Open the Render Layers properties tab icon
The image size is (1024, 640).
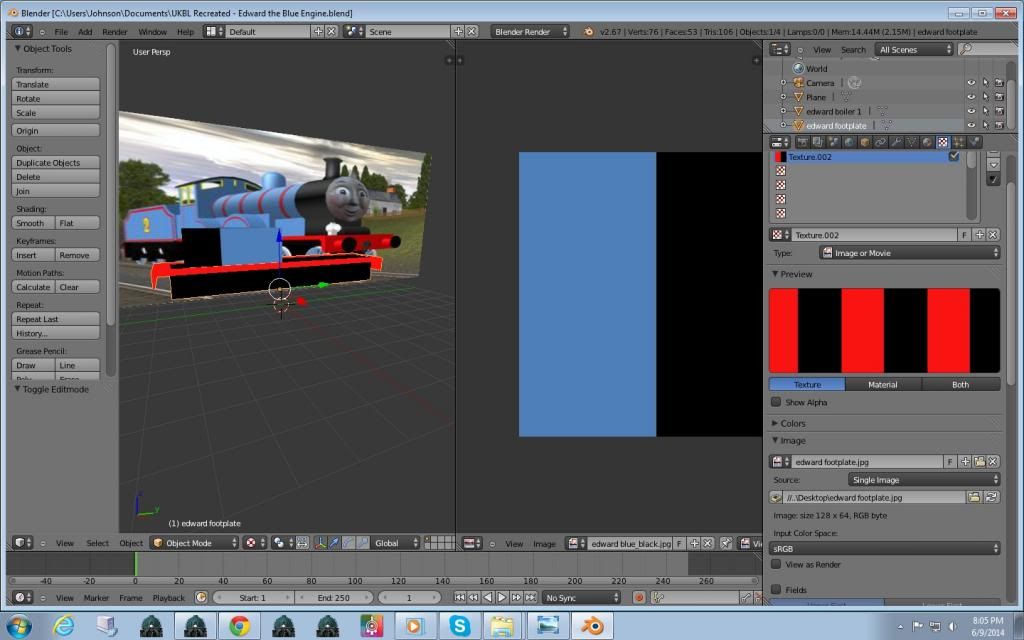(x=818, y=142)
